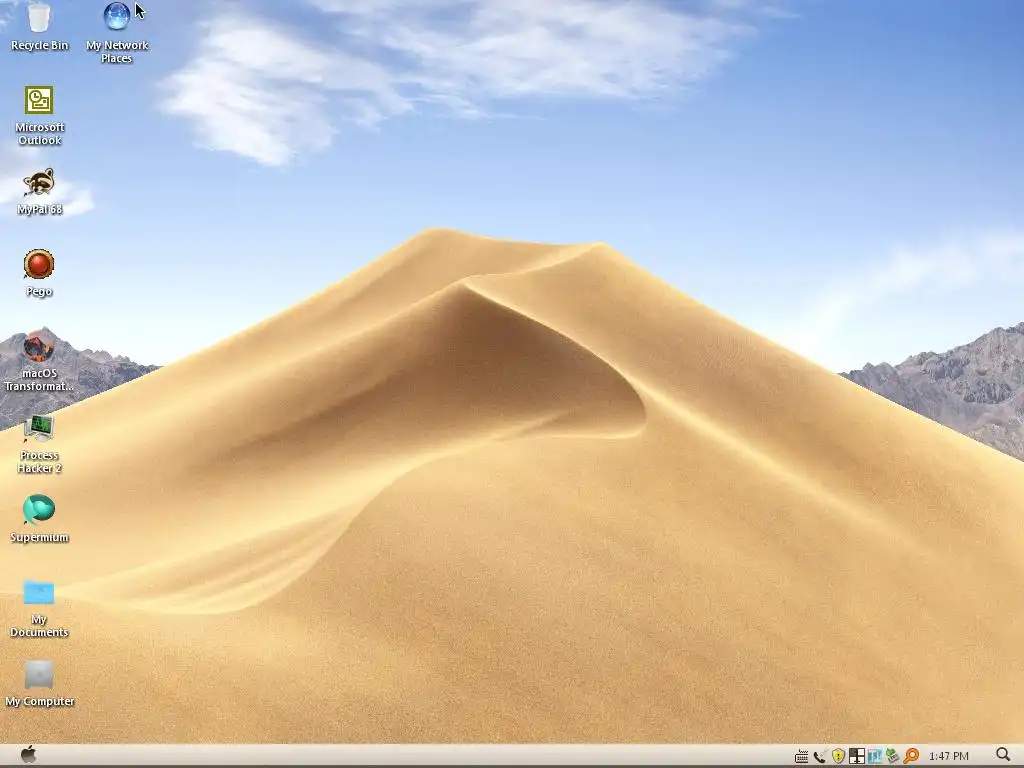Click the "Microsoft Outlook" label text
This screenshot has height=768, width=1024.
click(40, 134)
